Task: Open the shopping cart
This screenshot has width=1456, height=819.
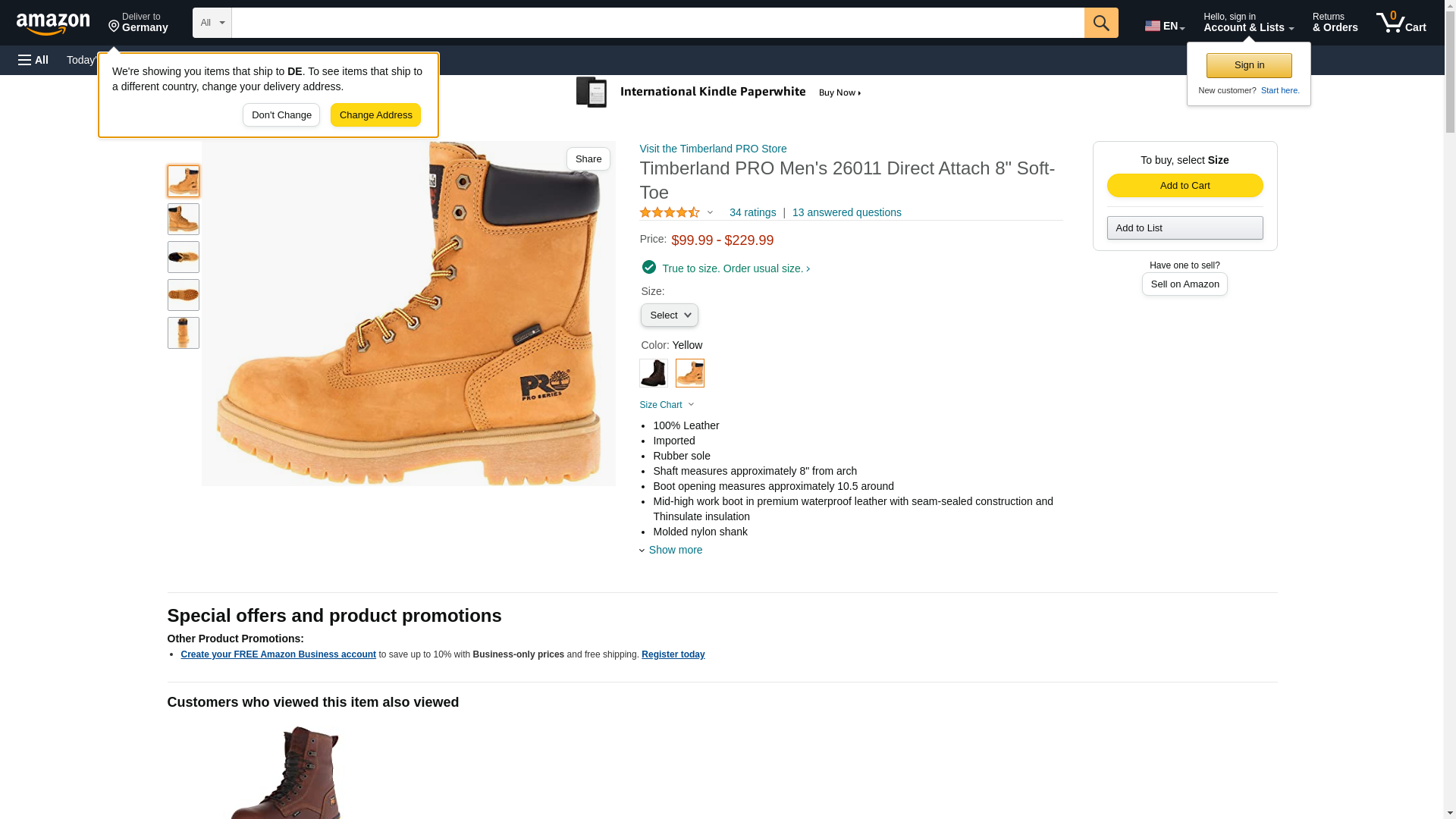Action: (x=1401, y=23)
